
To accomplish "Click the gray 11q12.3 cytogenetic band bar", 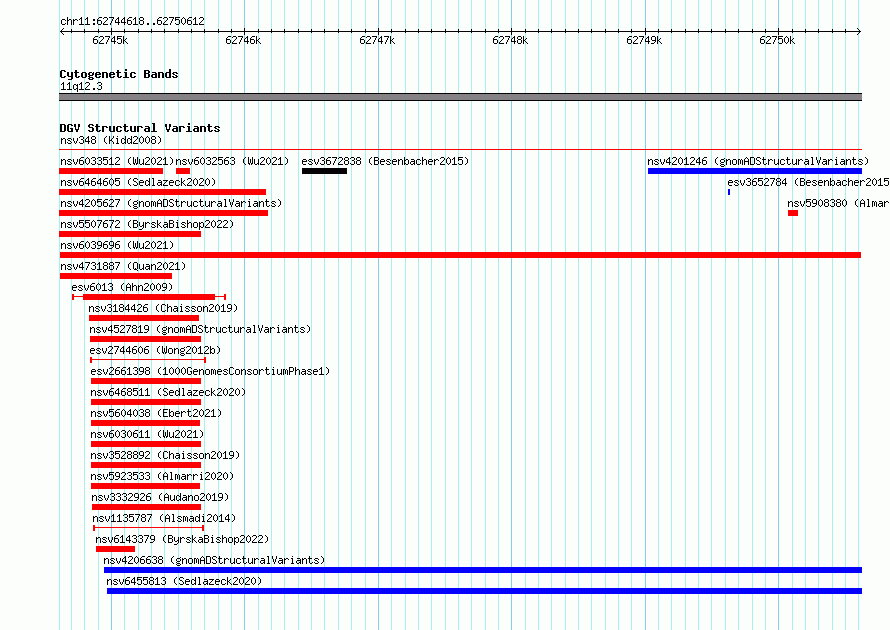I will (x=460, y=97).
